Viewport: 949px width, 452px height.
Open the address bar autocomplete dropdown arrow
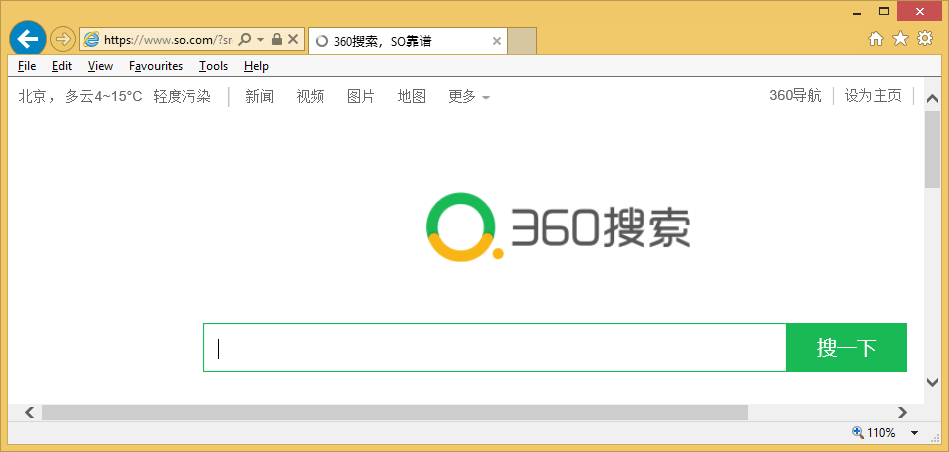(x=261, y=40)
